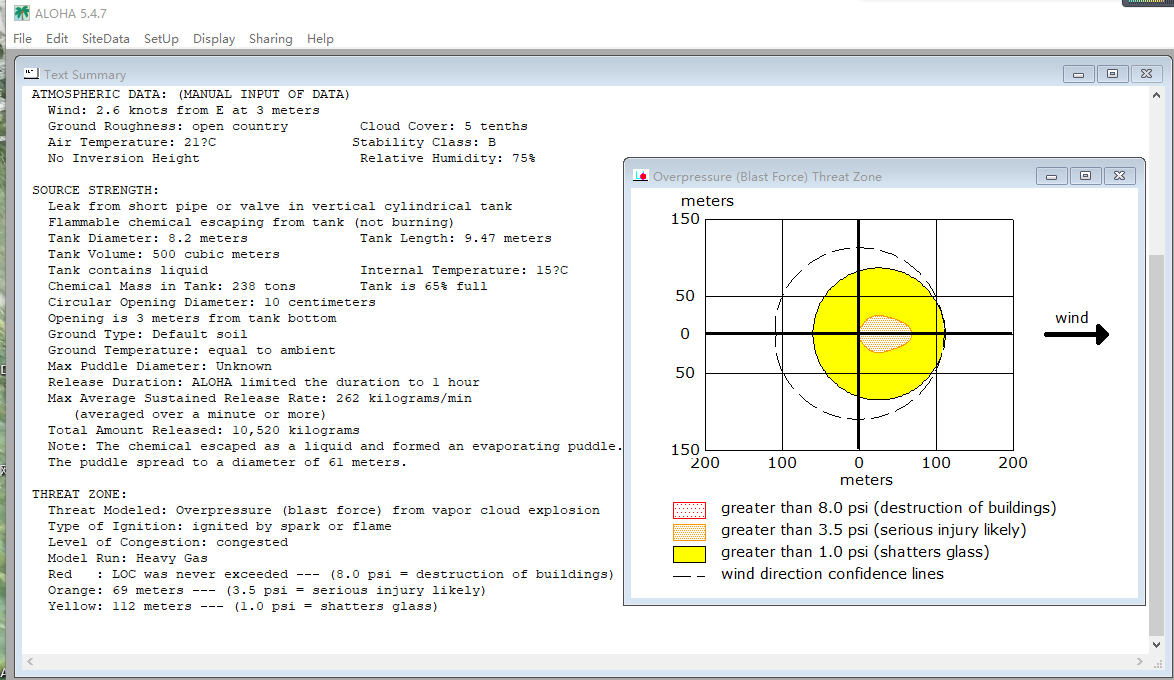Close the Text Summary window
Screen dimensions: 1174x680
point(1146,74)
